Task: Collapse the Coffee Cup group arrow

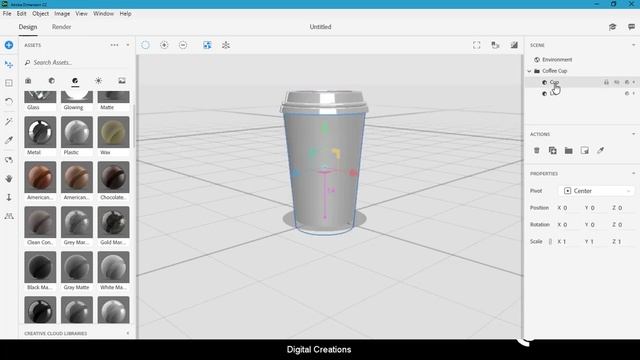Action: pyautogui.click(x=530, y=71)
